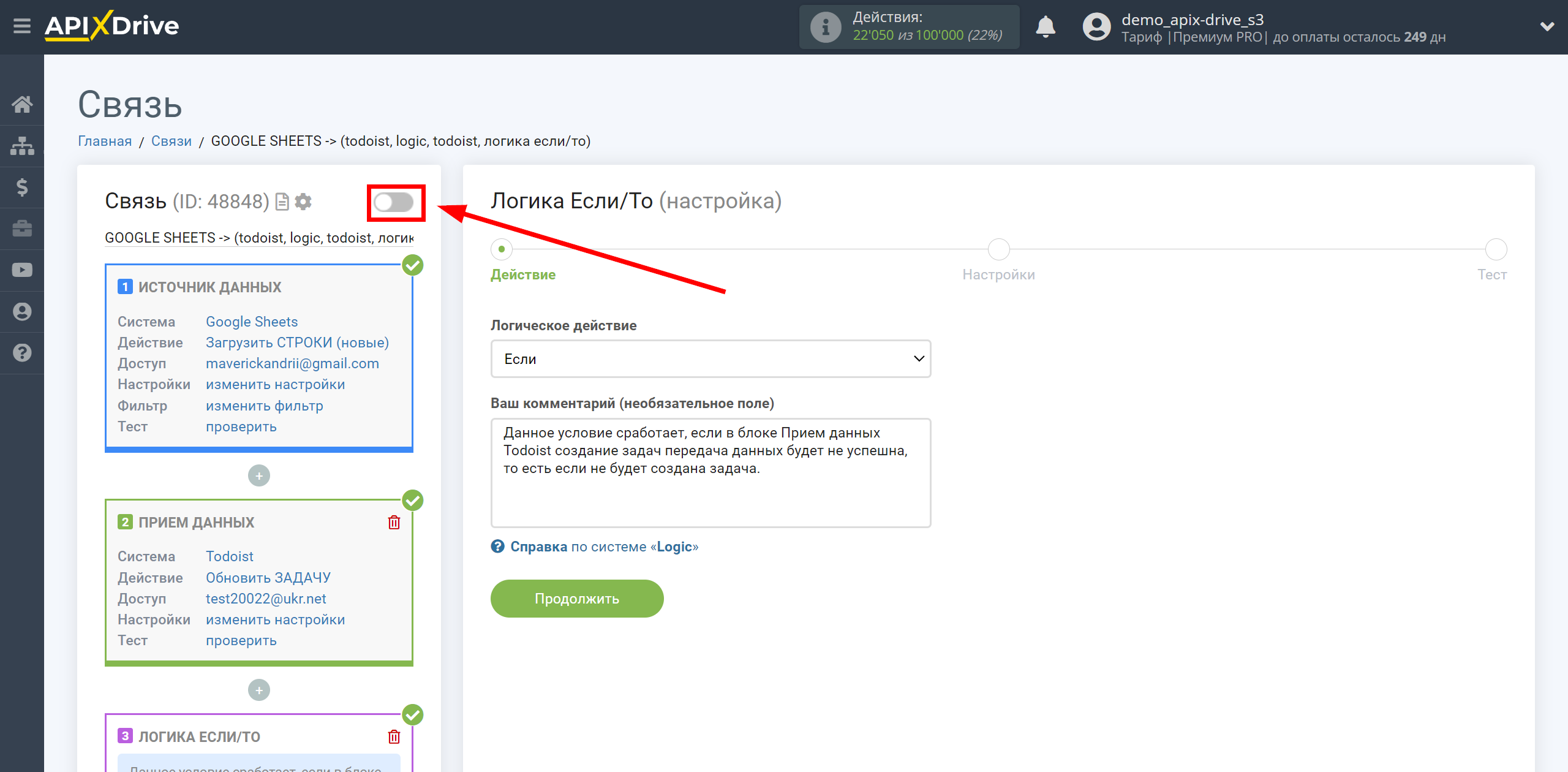The height and width of the screenshot is (772, 1568).
Task: Open the Справка по системе Logic link
Action: tap(604, 547)
